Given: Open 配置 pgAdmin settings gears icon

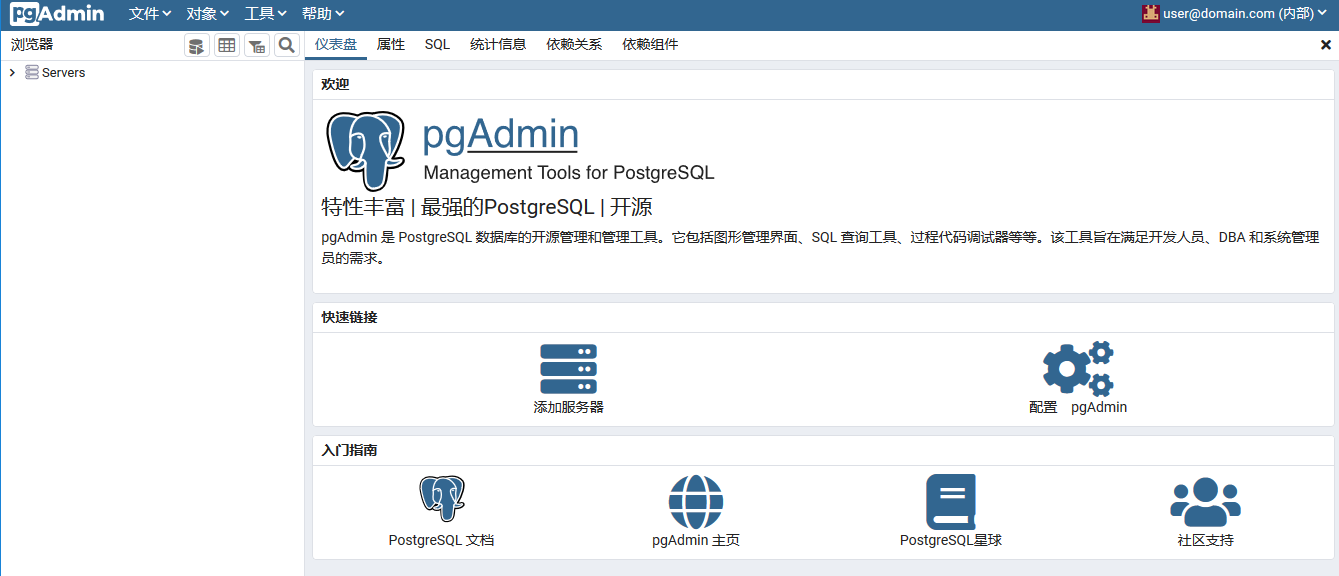Looking at the screenshot, I should tap(1078, 367).
